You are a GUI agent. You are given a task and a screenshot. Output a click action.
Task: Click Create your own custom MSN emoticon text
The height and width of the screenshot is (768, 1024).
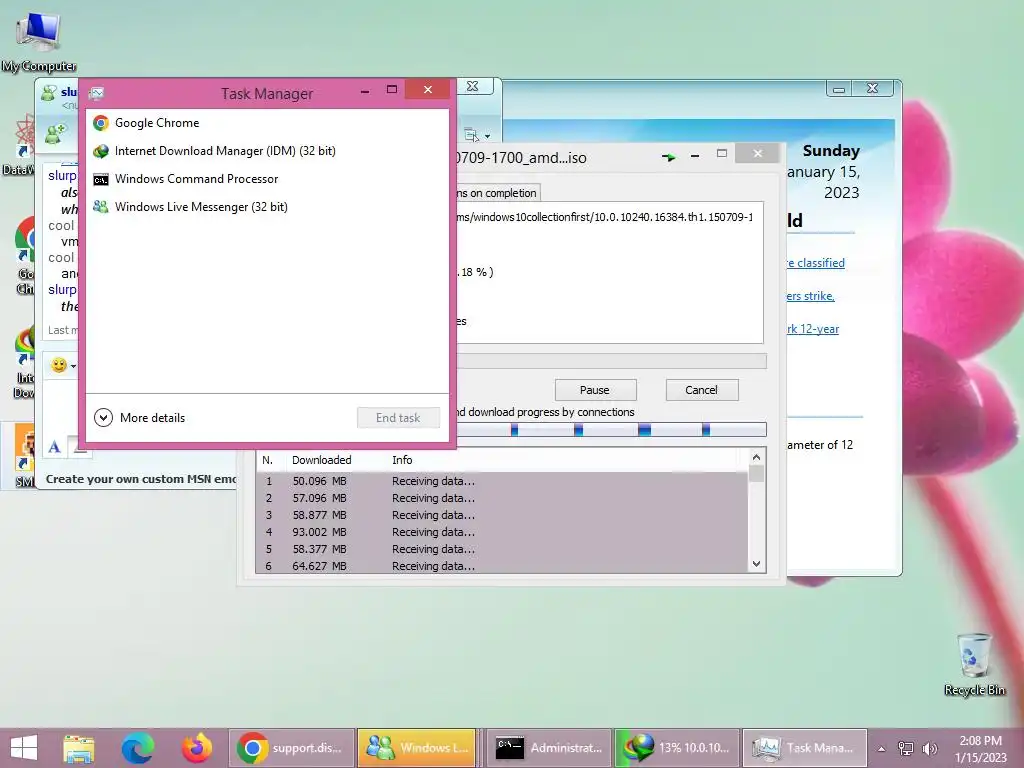click(141, 479)
